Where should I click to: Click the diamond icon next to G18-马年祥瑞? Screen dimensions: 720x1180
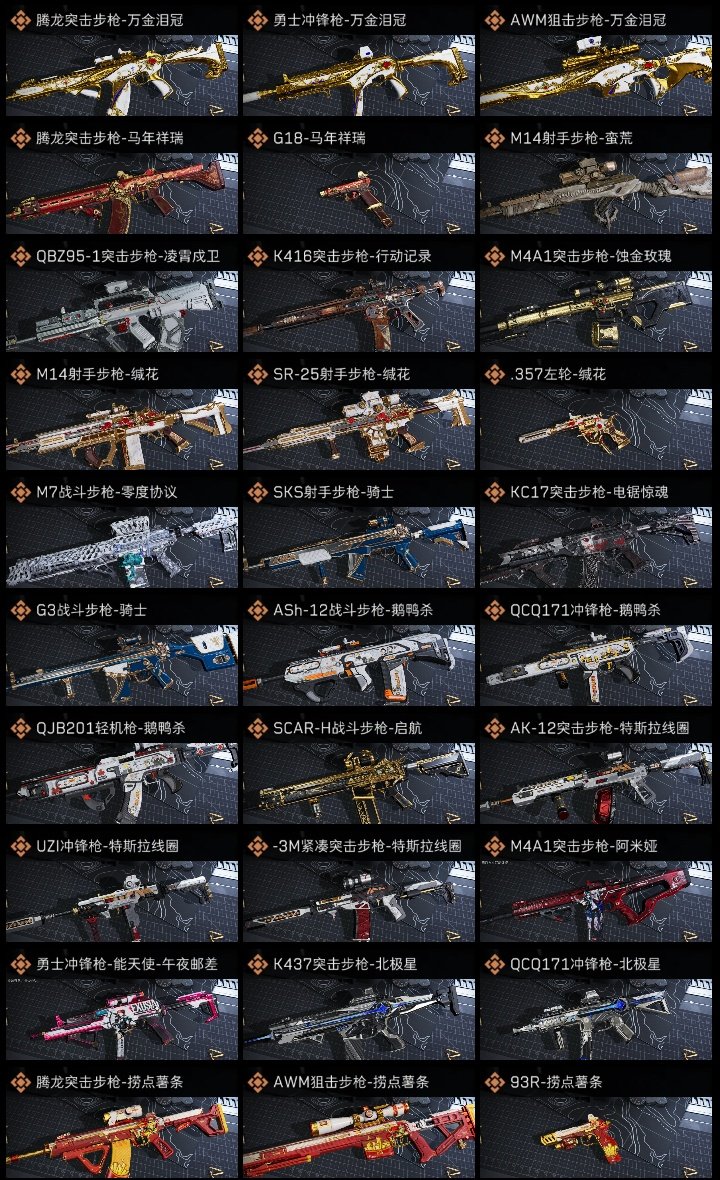(257, 138)
